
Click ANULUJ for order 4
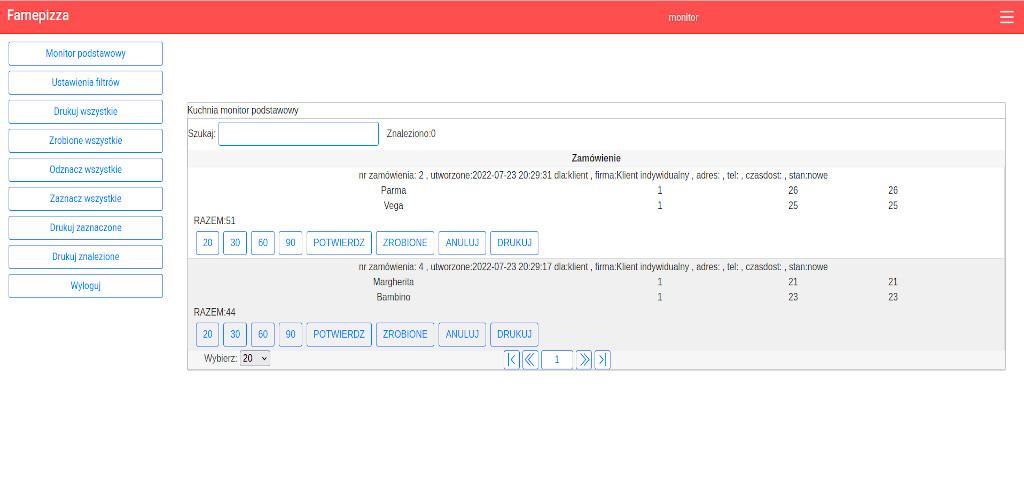tap(462, 334)
